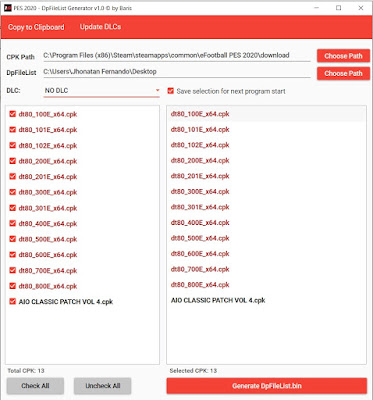Viewport: 373px width, 400px height.
Task: Open Copy to Clipboard menu item
Action: (36, 27)
